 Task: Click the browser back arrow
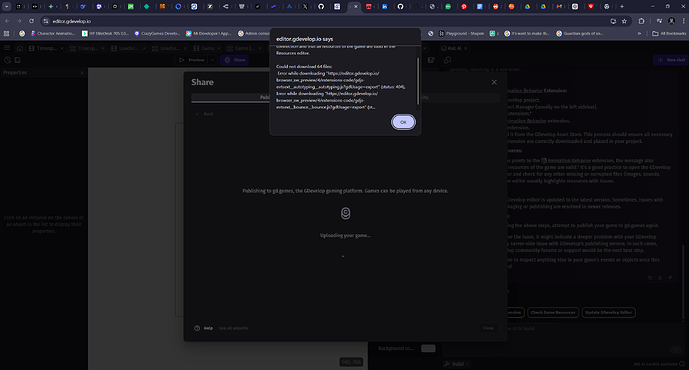[7, 21]
